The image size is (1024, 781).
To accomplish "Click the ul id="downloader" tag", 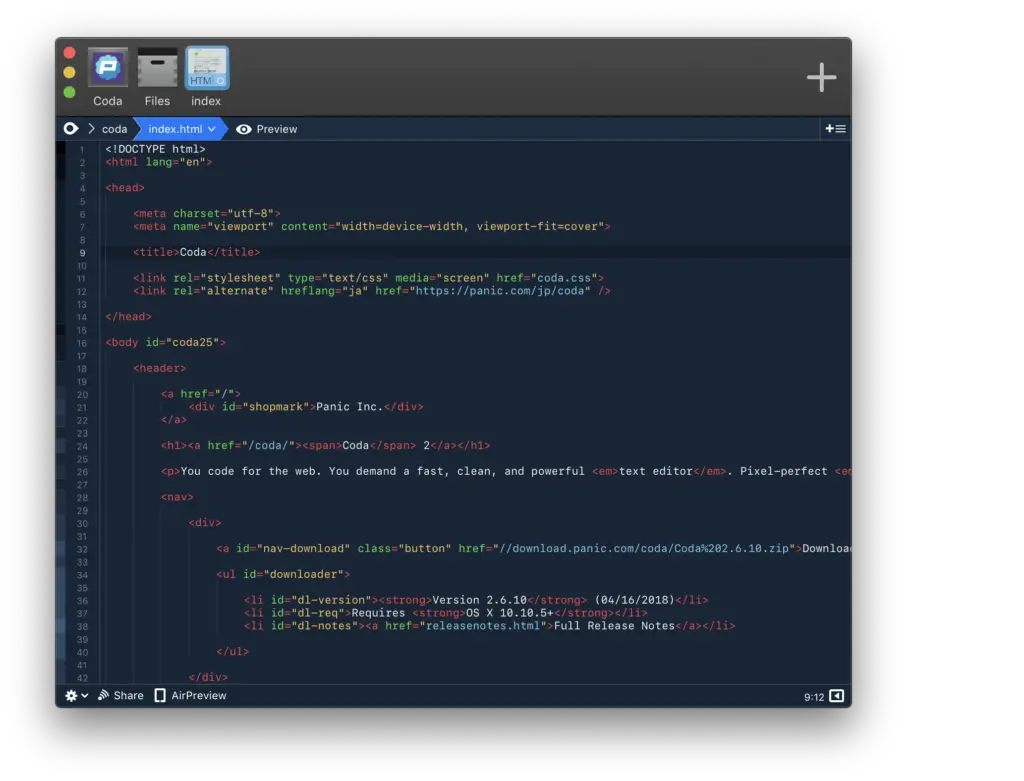I will point(283,575).
